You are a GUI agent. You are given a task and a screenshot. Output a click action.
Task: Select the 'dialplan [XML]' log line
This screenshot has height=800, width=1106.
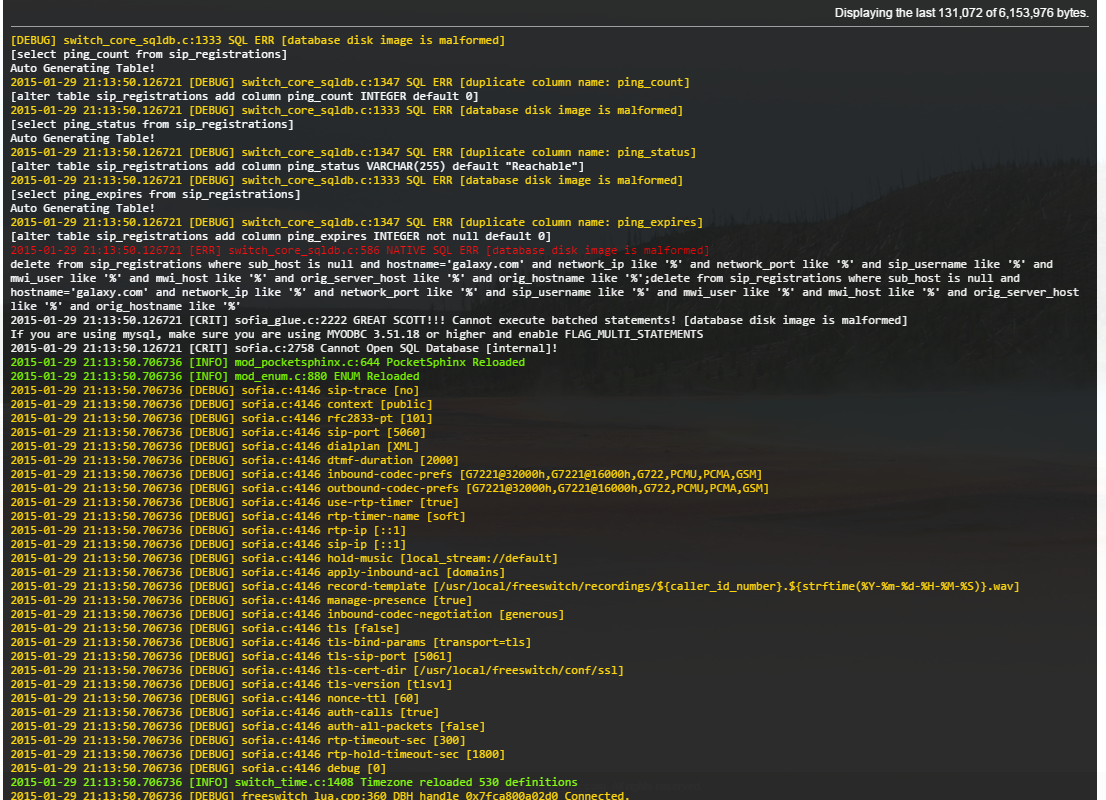coord(214,447)
